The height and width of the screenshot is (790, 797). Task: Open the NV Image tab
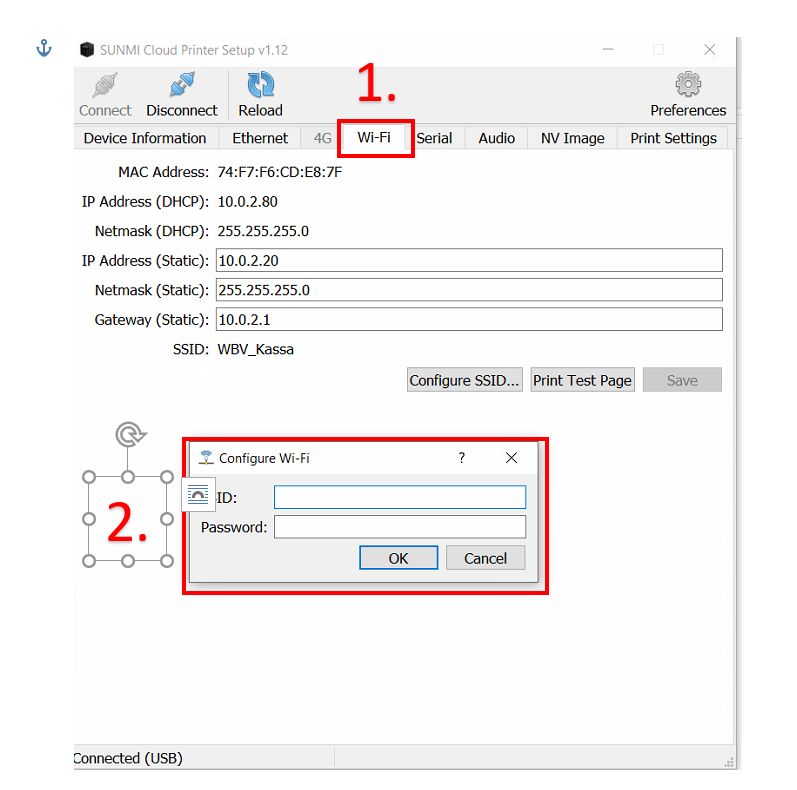(572, 138)
